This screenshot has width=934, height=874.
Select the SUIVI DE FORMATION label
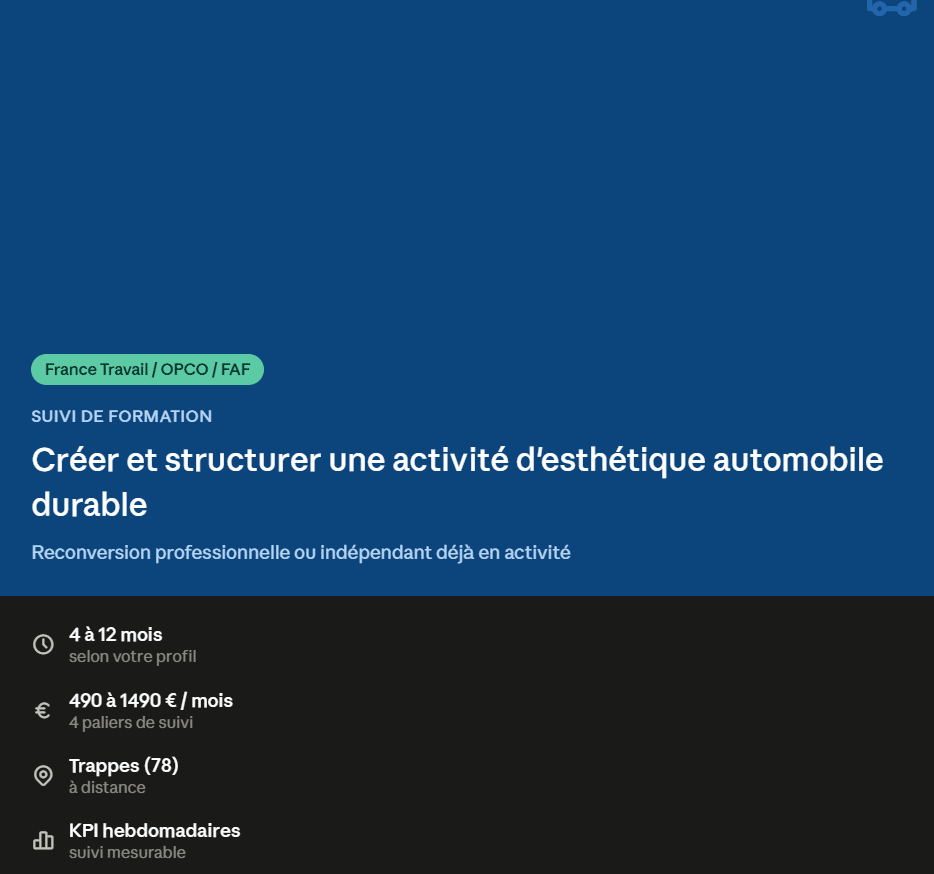[122, 416]
